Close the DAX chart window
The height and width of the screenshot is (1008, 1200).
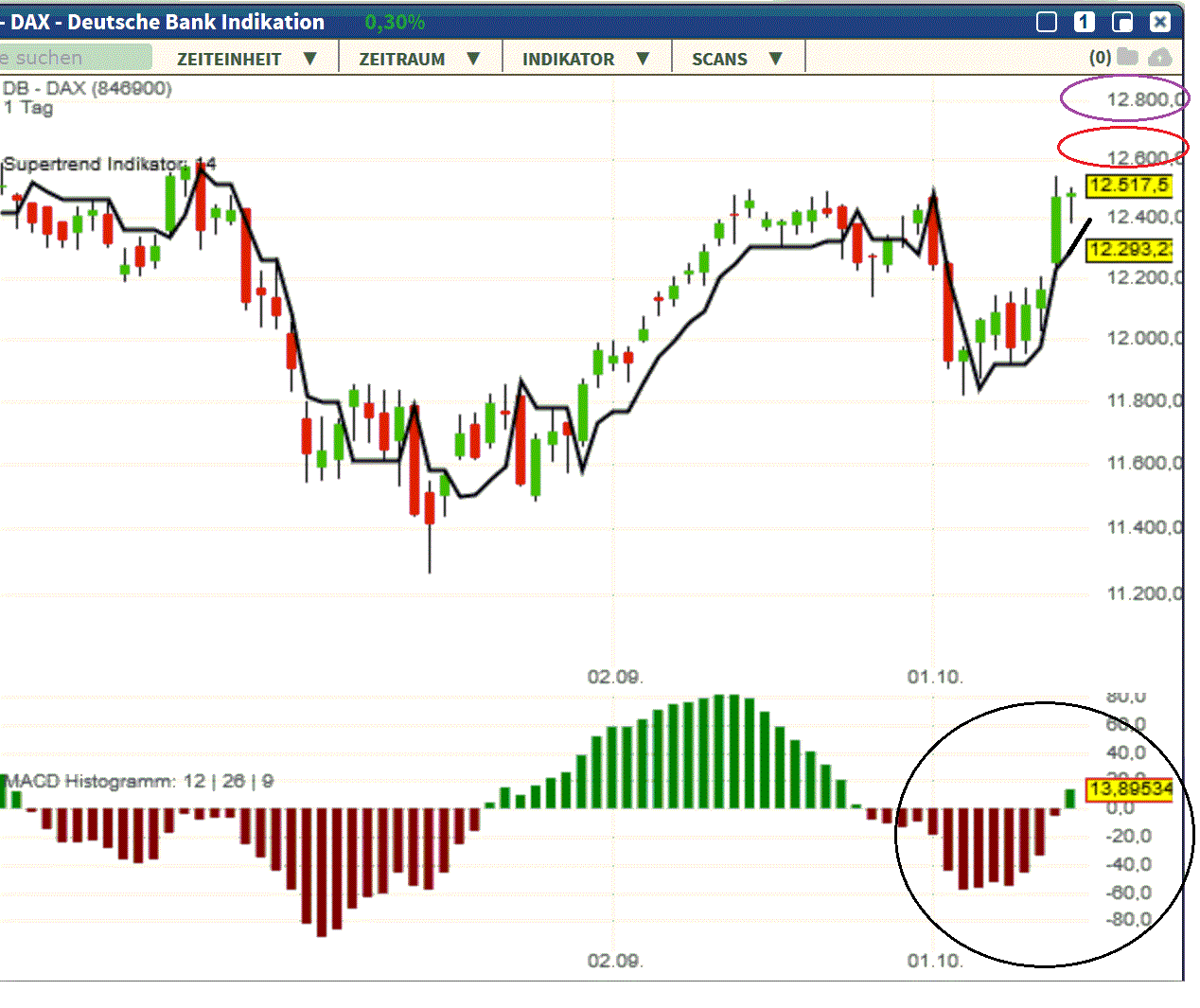1160,22
